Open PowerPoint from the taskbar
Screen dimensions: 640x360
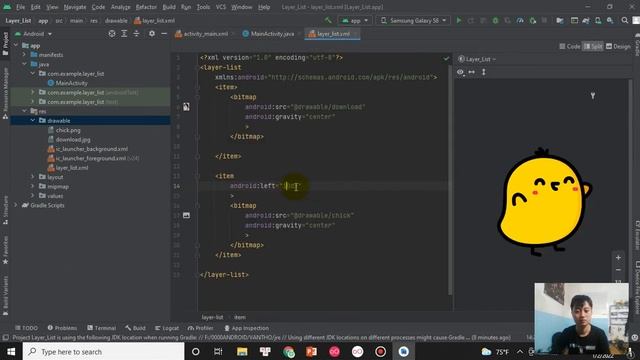tap(311, 351)
